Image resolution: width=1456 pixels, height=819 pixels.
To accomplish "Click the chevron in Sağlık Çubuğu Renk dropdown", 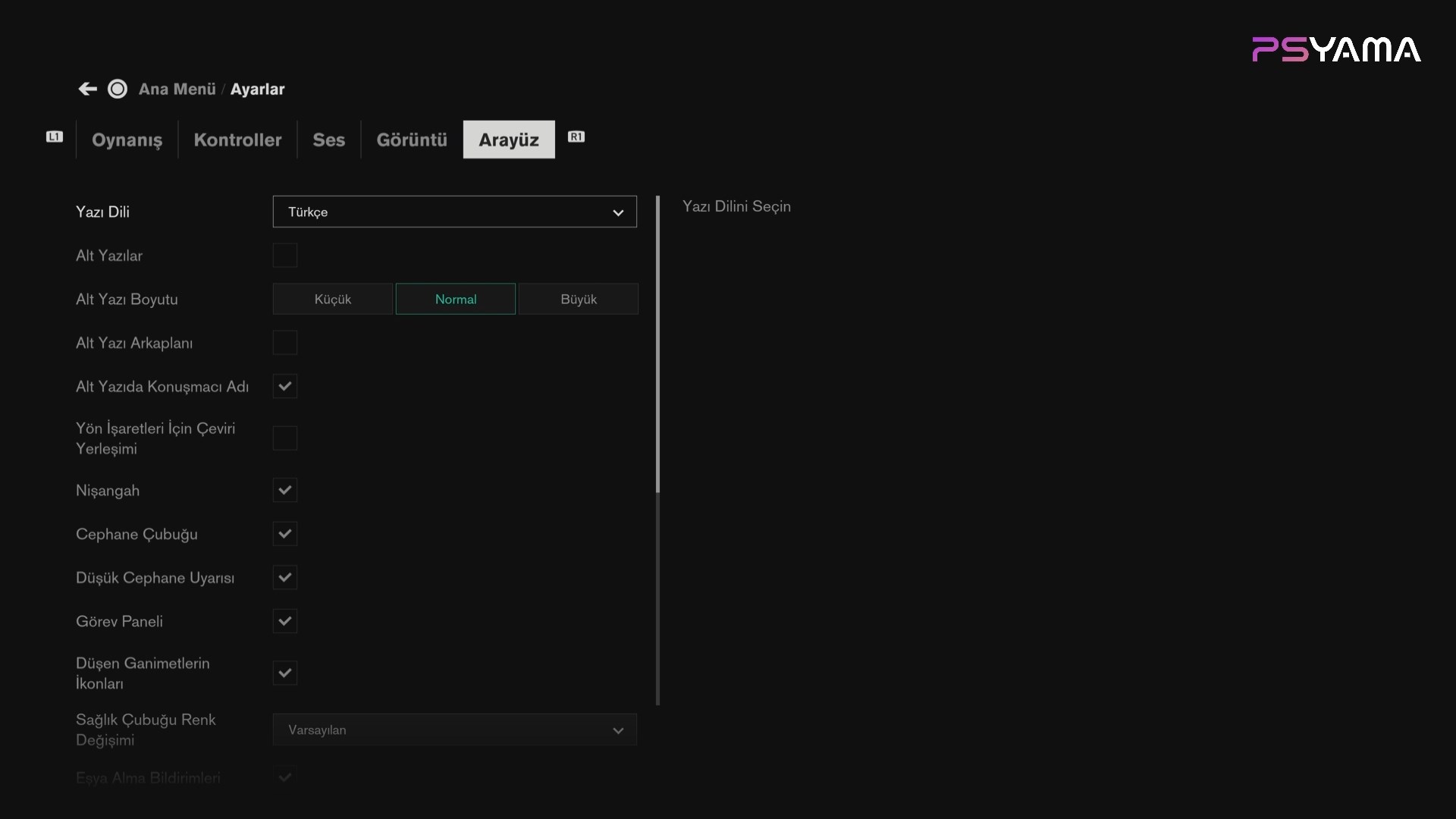I will point(618,731).
